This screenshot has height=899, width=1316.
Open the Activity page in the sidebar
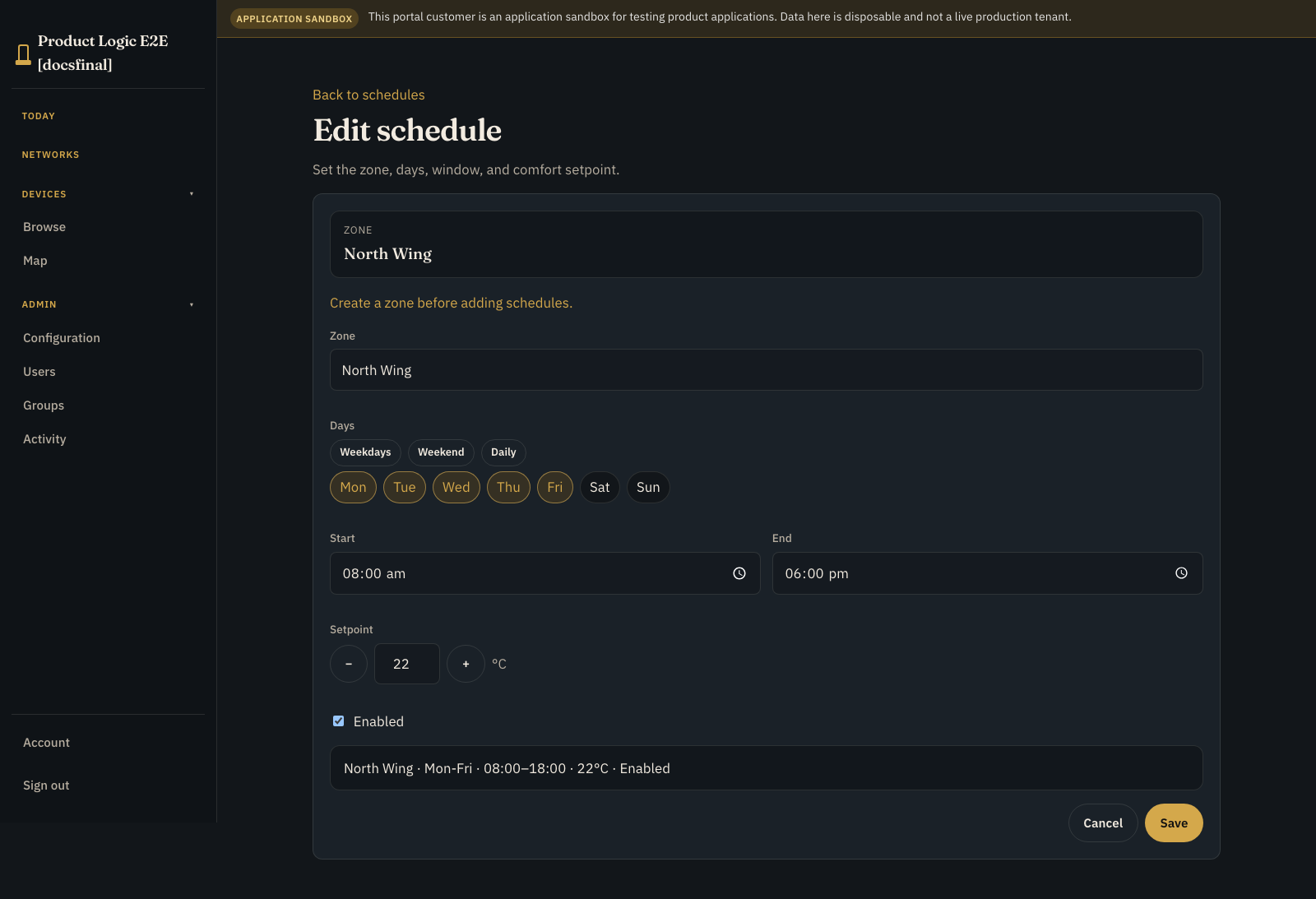[x=44, y=439]
